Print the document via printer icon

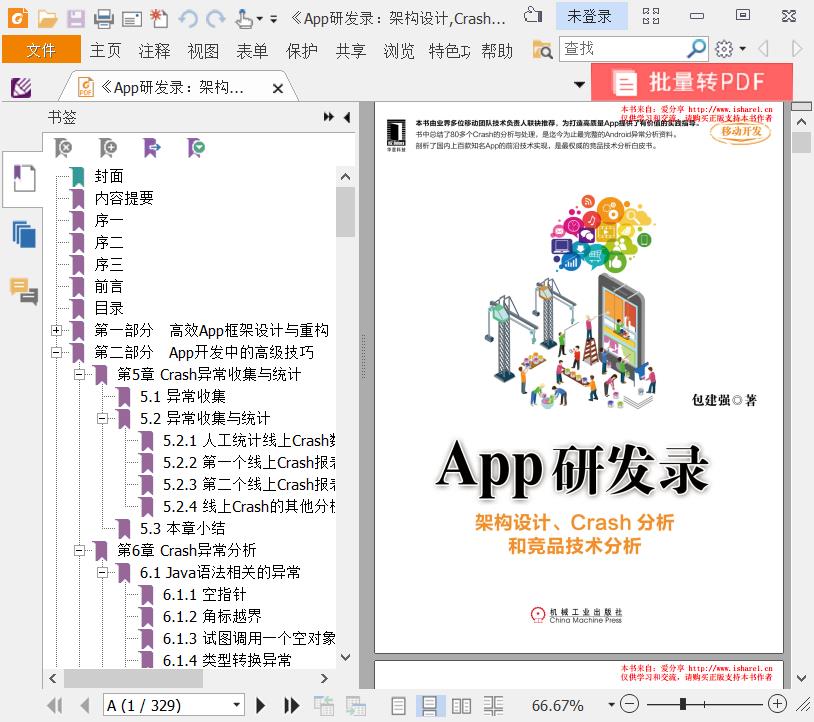click(x=103, y=19)
